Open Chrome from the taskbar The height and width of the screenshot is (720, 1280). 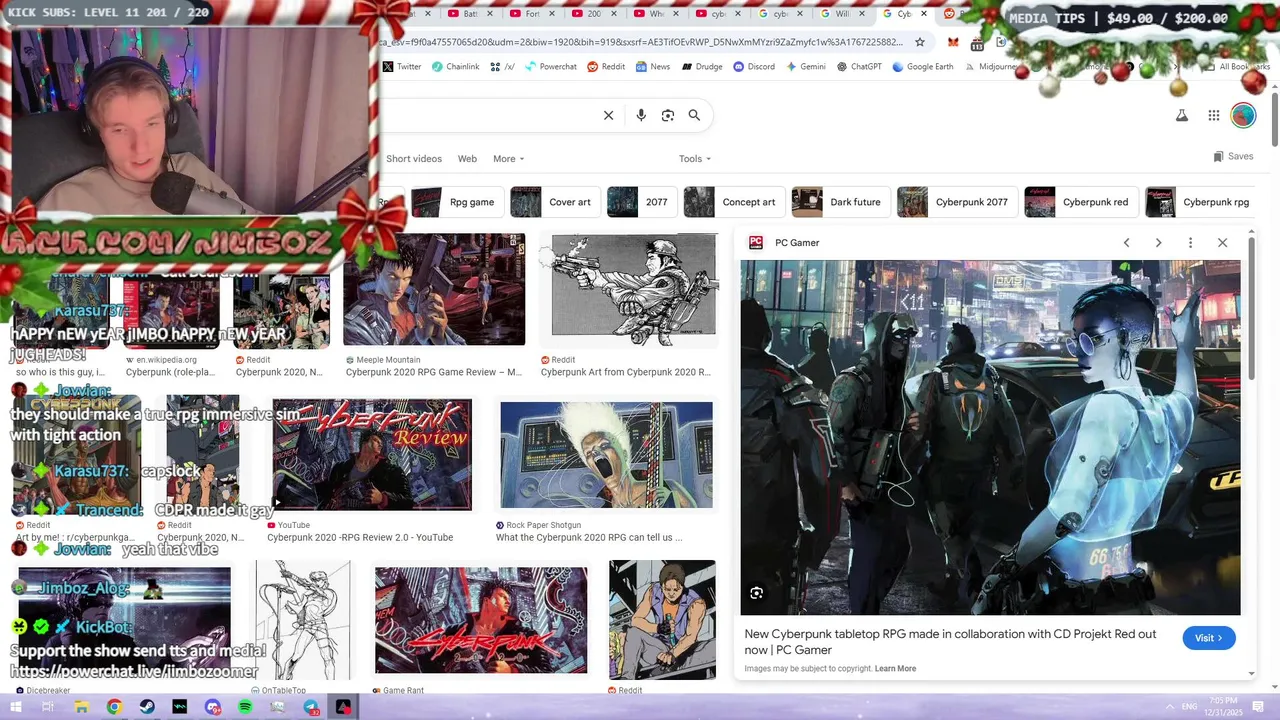coord(114,707)
